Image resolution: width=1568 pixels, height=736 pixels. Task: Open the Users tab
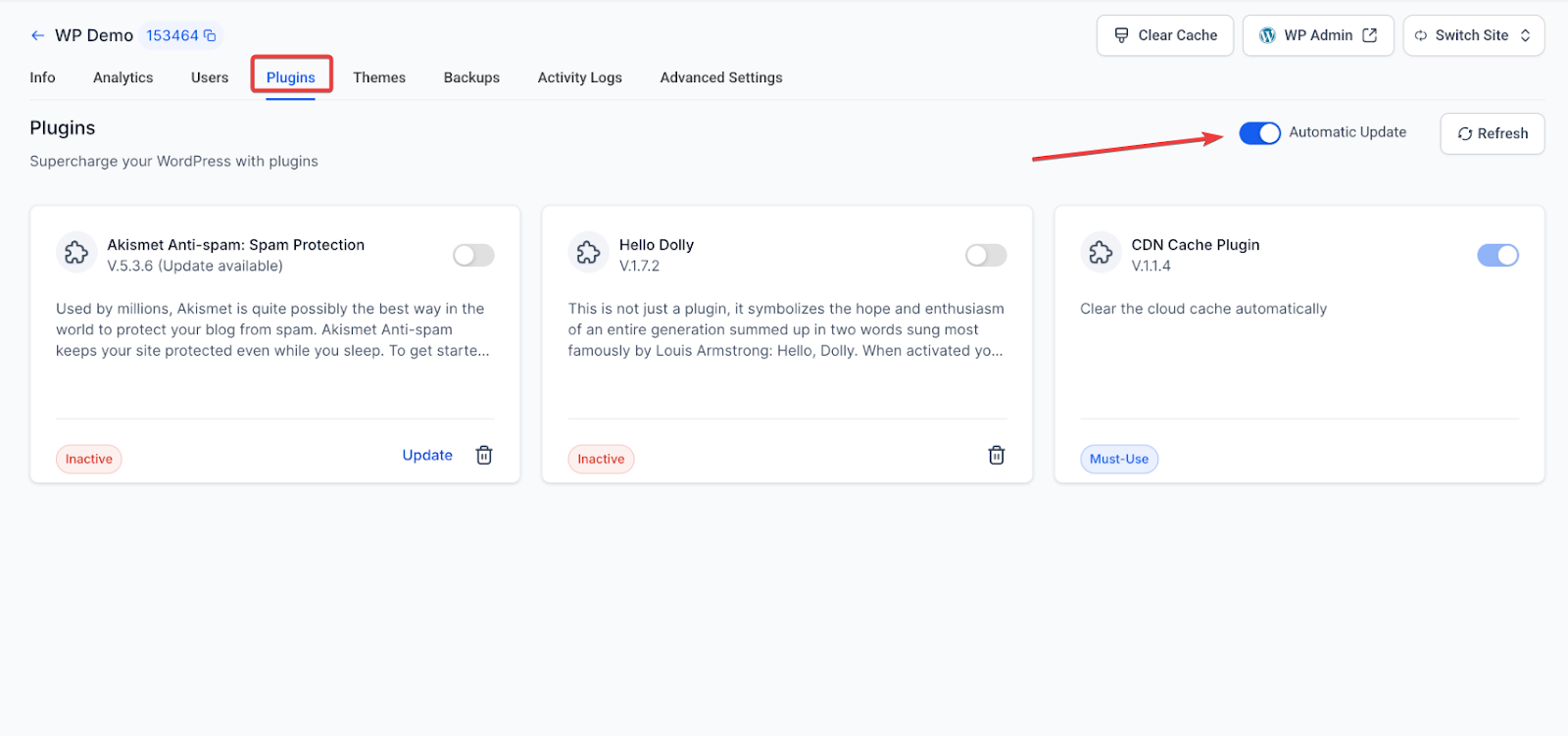tap(210, 77)
